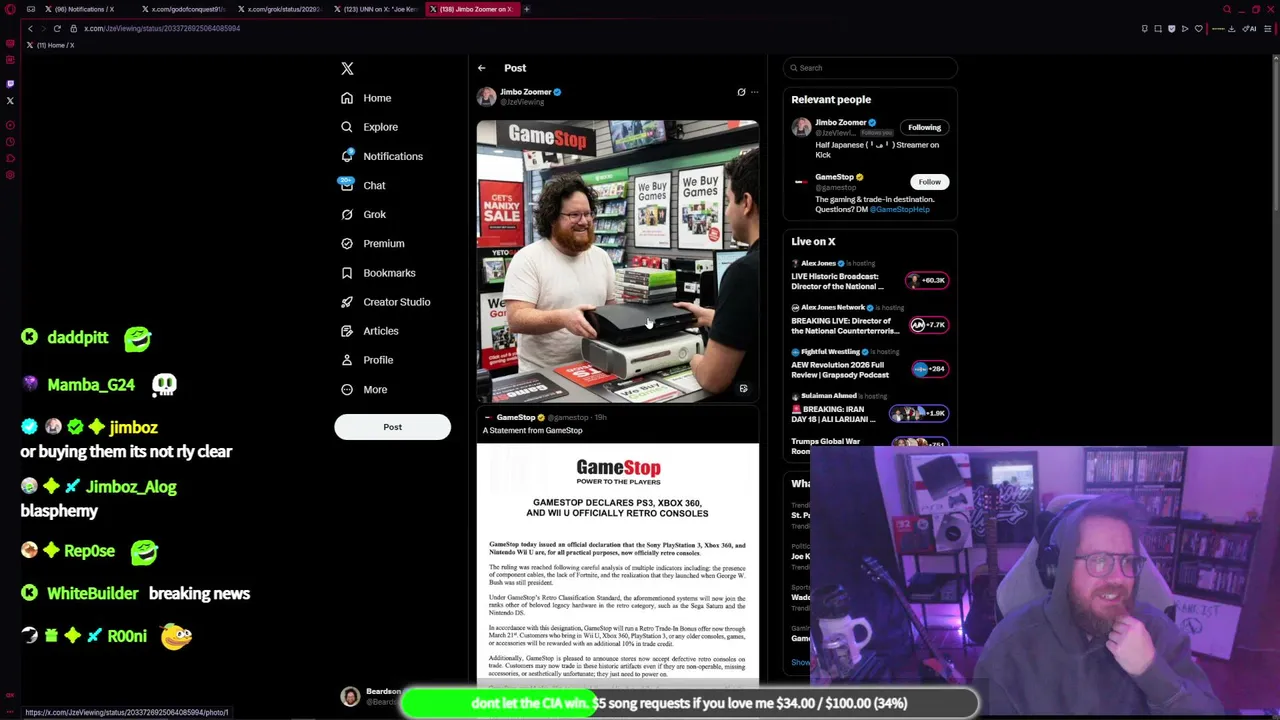Click the AI toolbar icon

click(x=1250, y=28)
